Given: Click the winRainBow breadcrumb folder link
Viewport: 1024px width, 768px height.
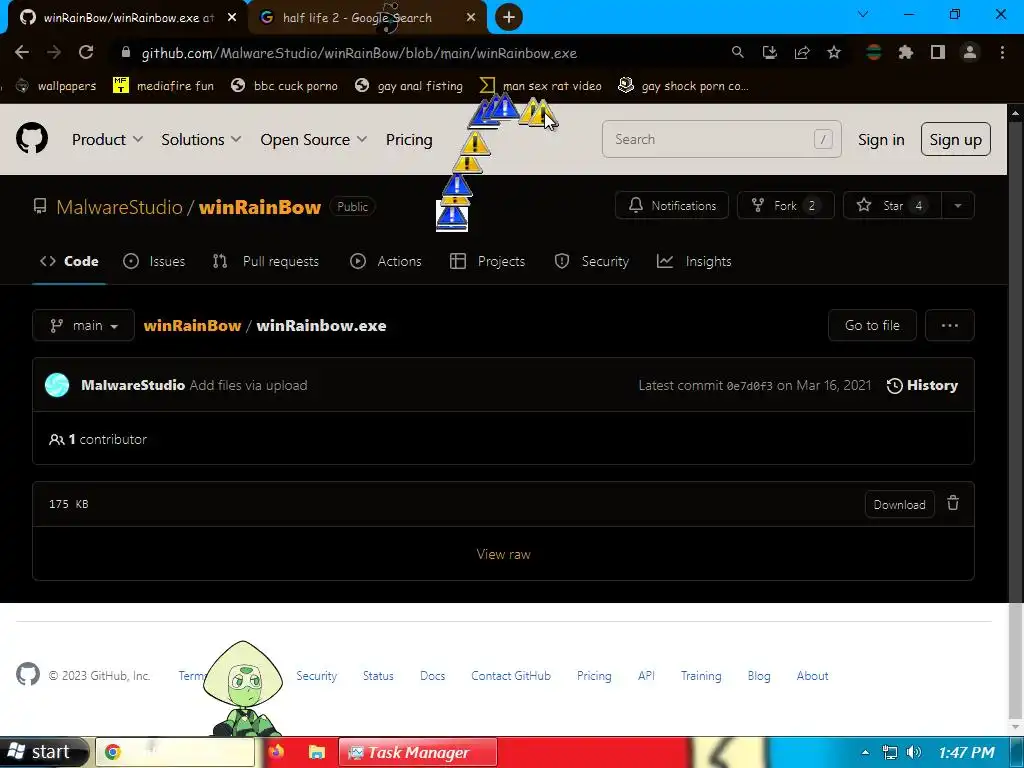Looking at the screenshot, I should 192,325.
